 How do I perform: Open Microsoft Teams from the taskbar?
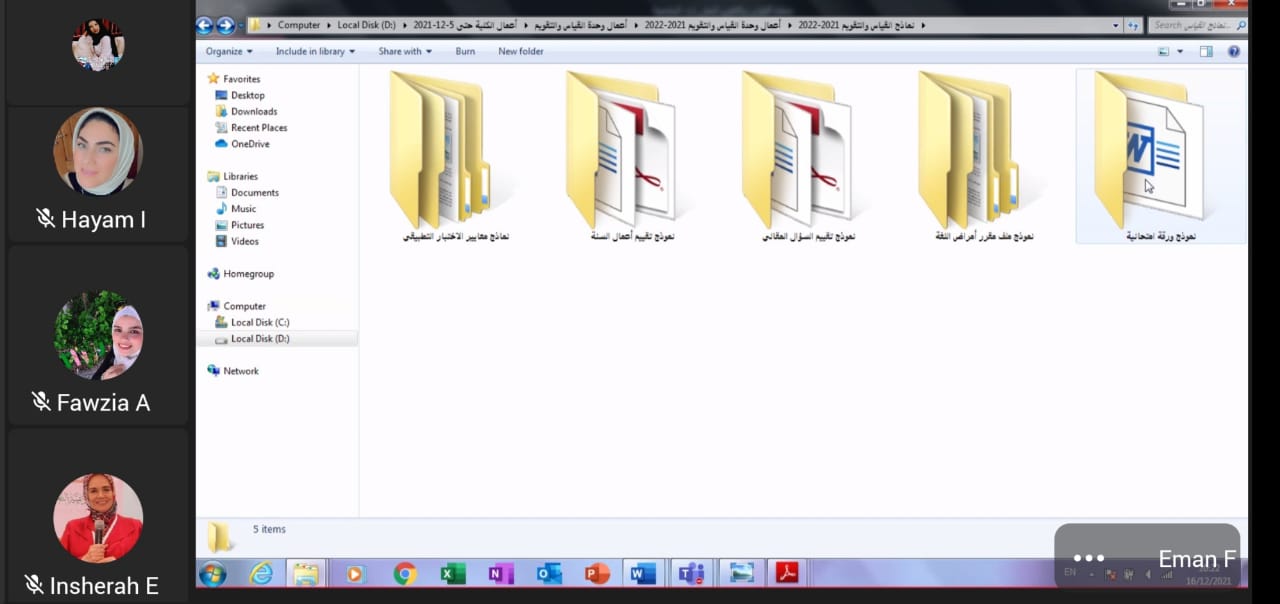click(x=691, y=573)
